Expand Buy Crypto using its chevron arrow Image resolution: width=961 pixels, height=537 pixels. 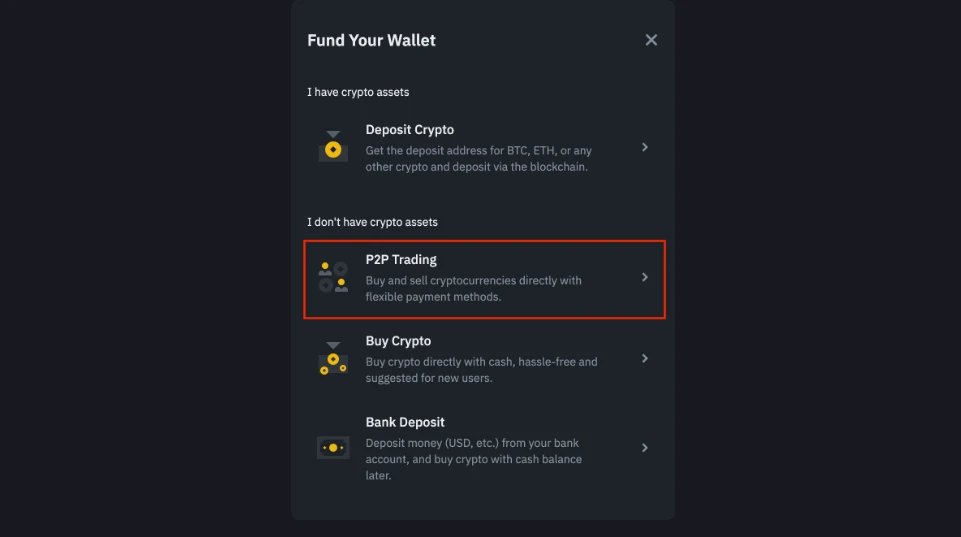(645, 358)
